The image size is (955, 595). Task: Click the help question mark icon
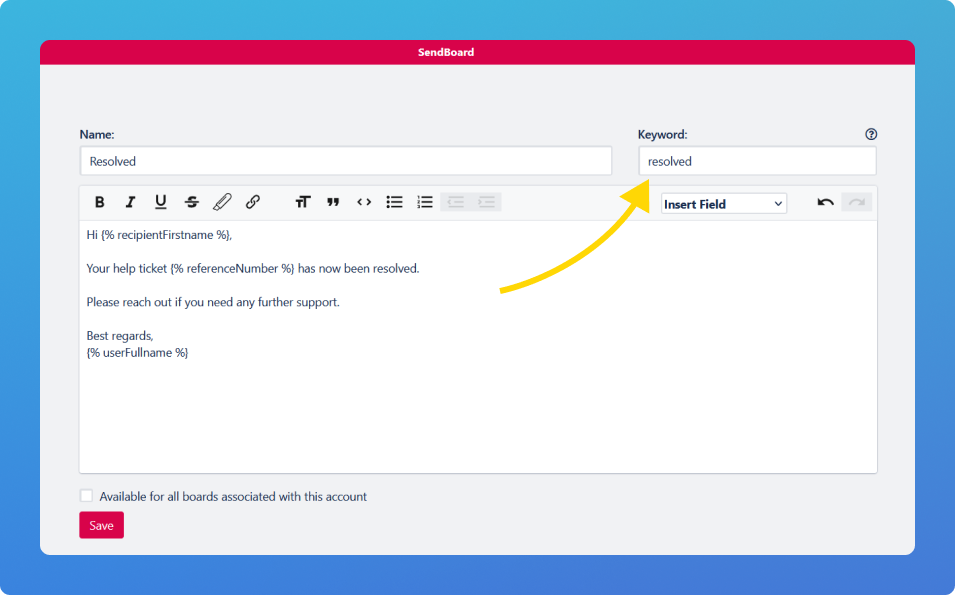tap(870, 133)
